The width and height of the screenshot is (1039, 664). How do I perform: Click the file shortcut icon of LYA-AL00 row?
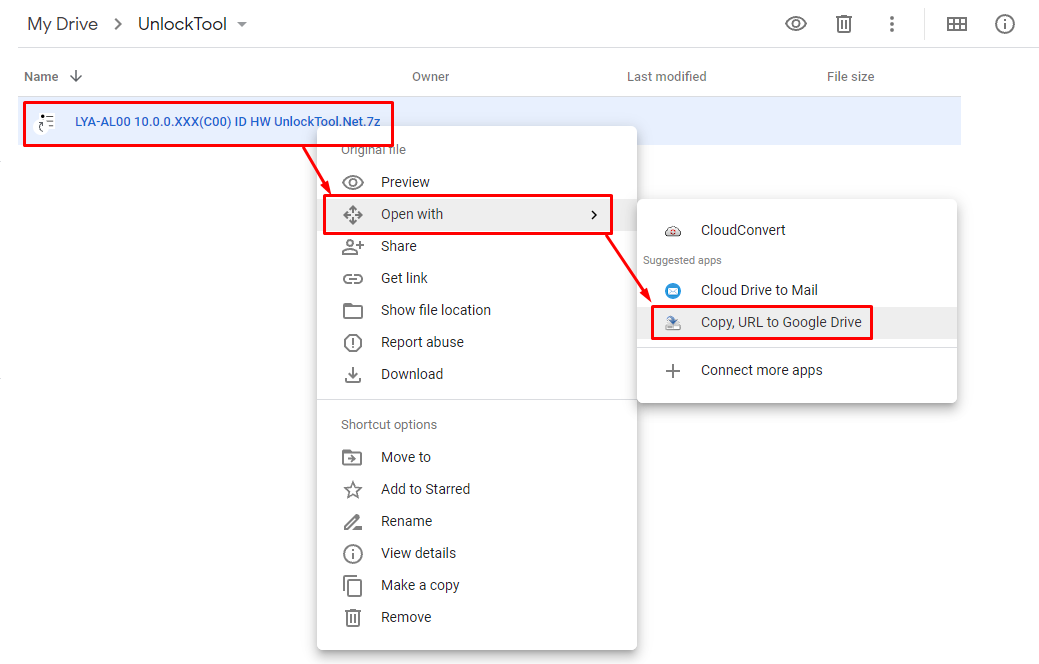point(46,122)
